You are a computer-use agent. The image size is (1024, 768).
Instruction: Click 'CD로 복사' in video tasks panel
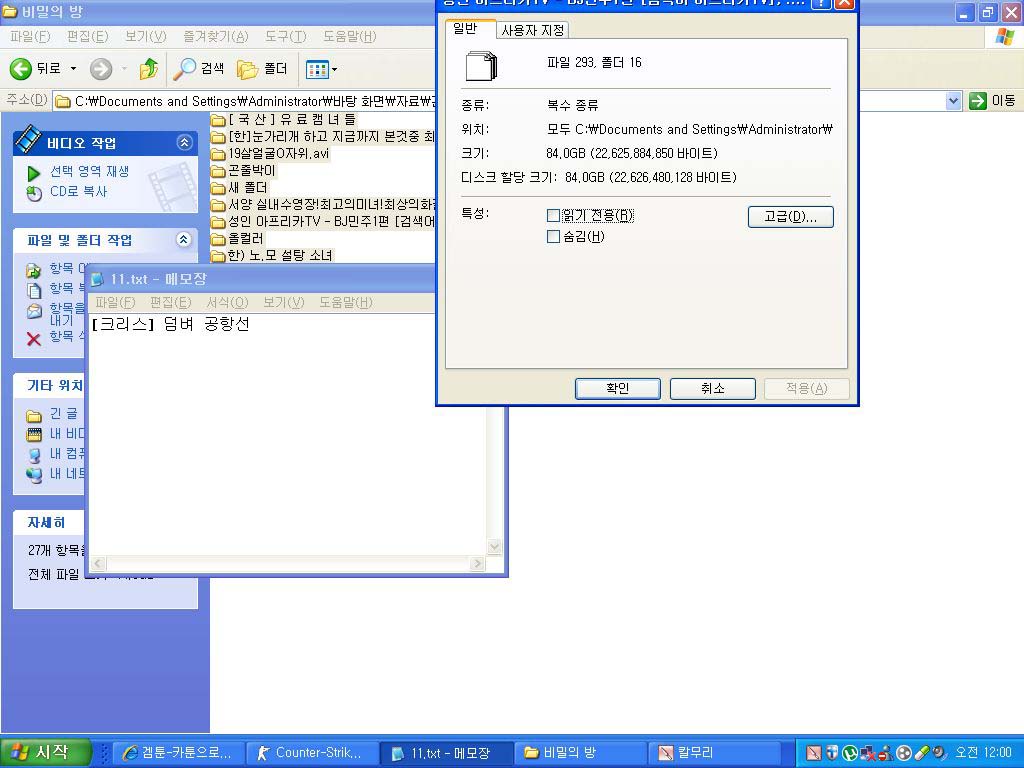click(78, 192)
